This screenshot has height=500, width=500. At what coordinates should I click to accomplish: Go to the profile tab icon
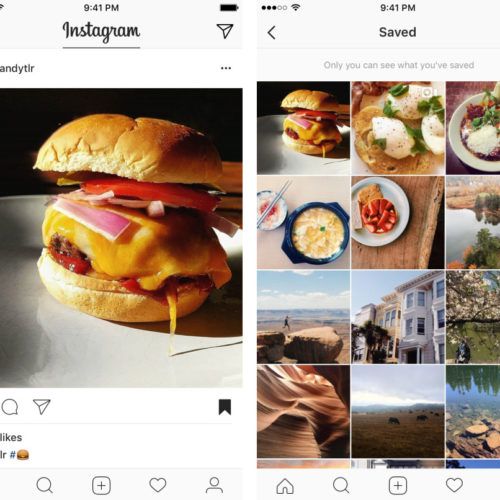pyautogui.click(x=214, y=485)
